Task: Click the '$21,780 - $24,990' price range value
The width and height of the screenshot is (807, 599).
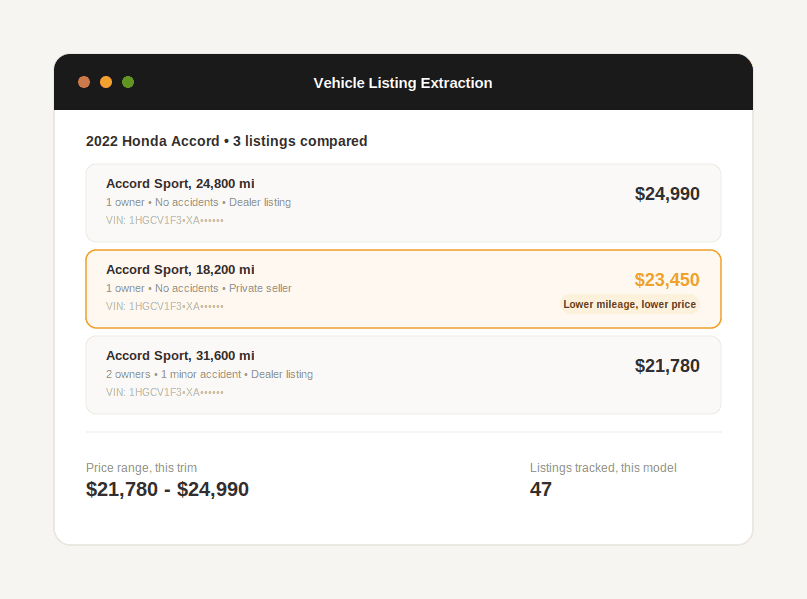Action: click(x=167, y=489)
